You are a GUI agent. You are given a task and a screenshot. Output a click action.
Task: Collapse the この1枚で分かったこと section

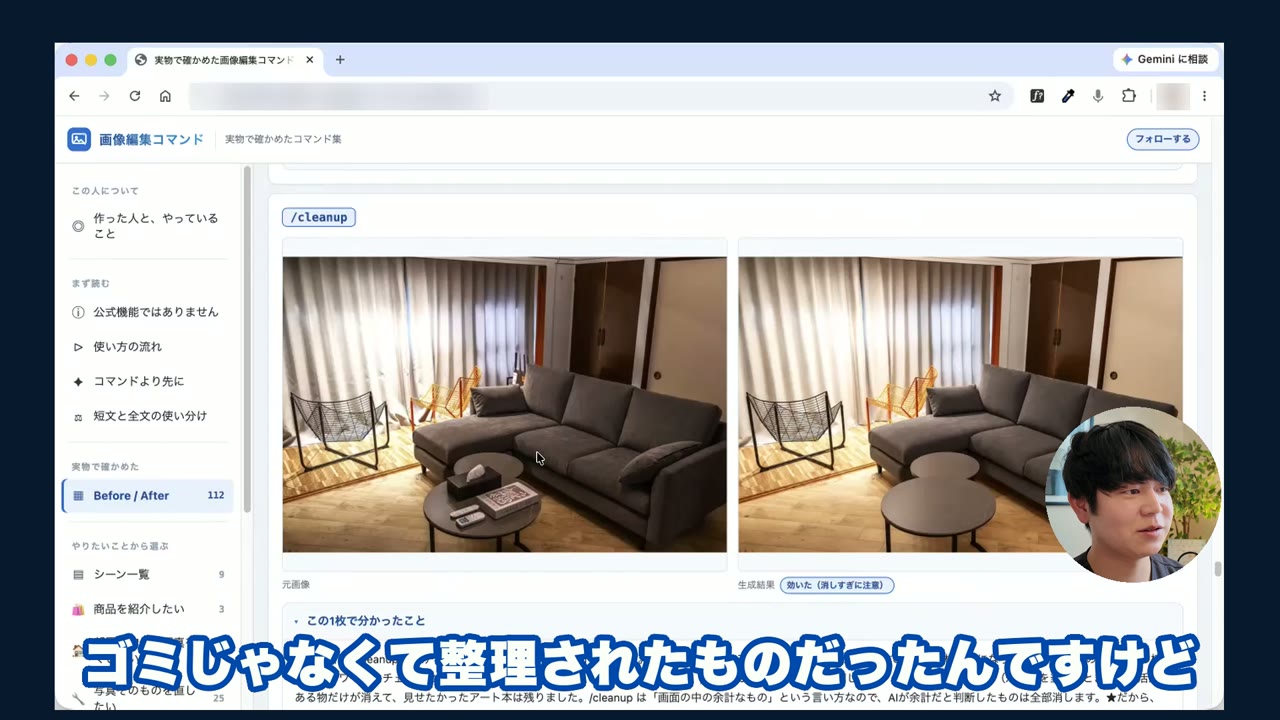point(360,621)
